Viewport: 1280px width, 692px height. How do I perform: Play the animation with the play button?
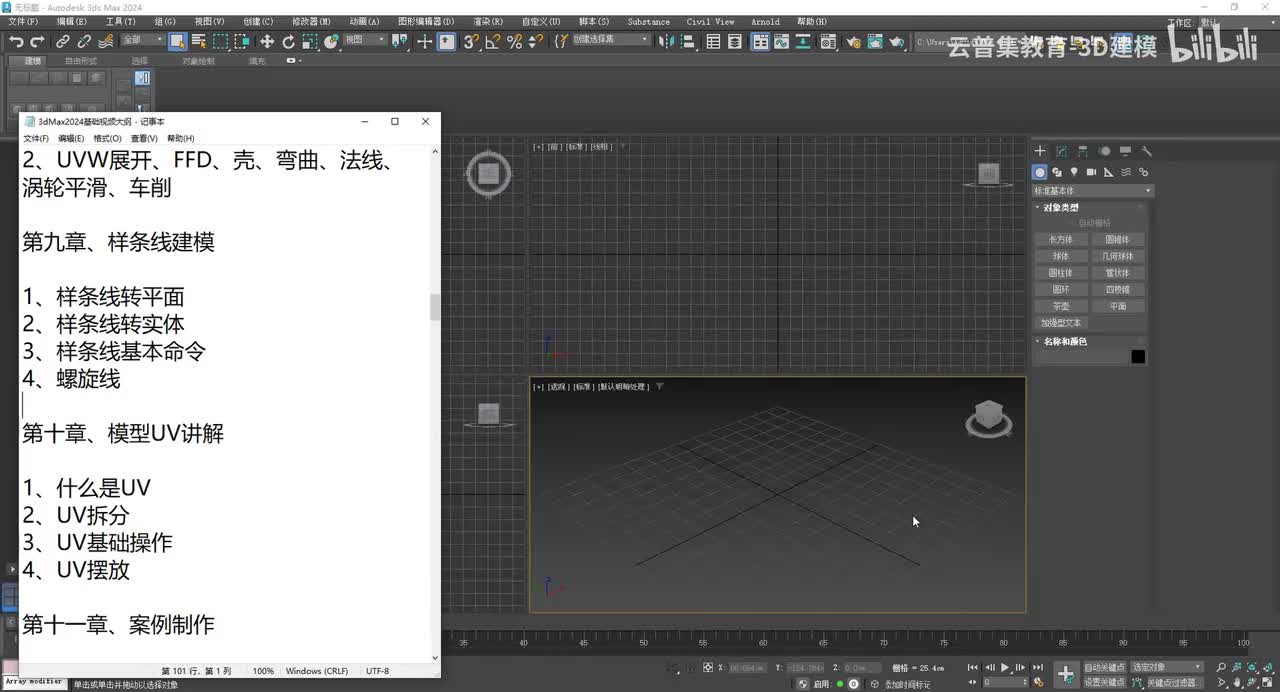click(1005, 667)
